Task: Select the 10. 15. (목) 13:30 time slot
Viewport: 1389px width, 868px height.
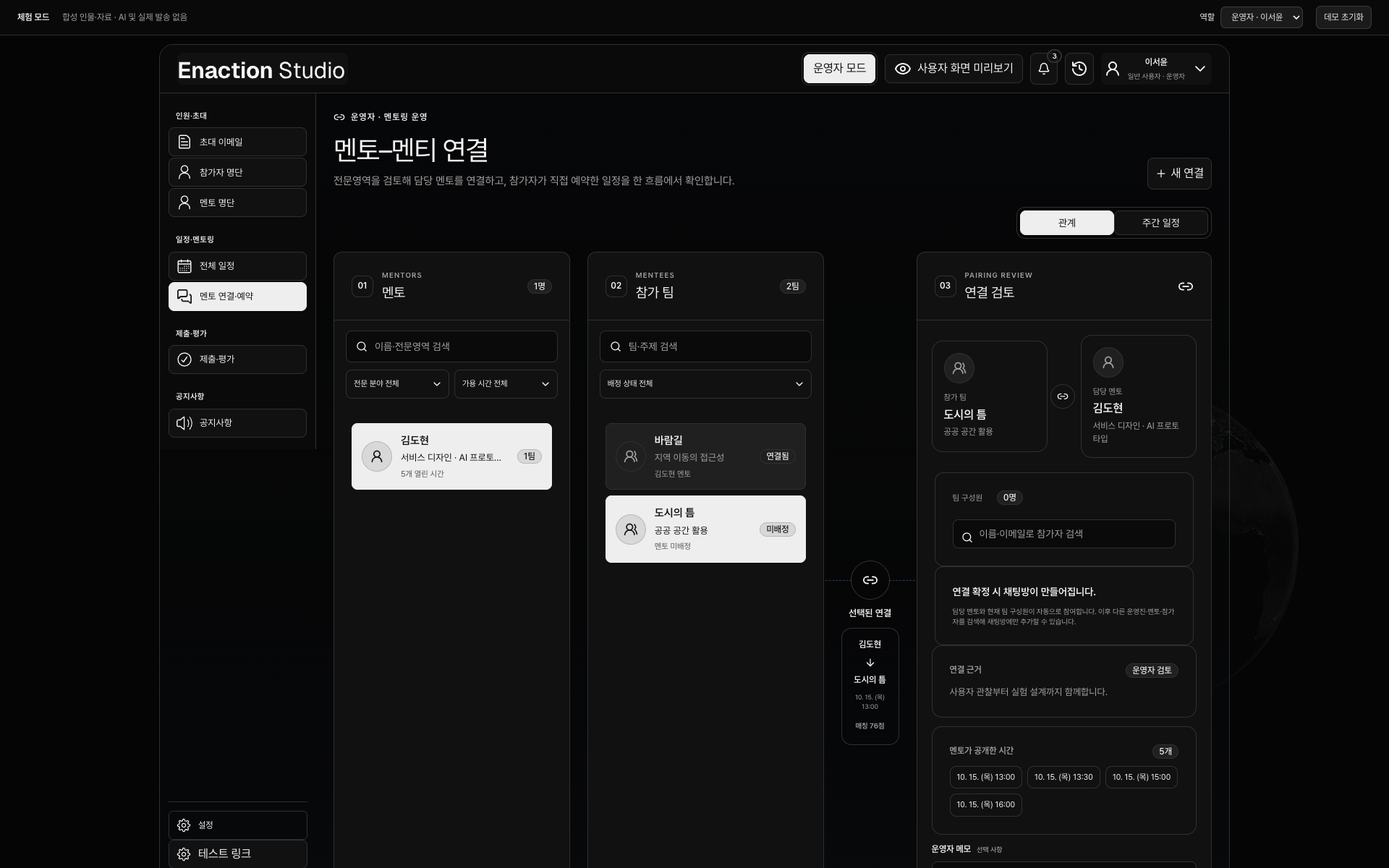Action: pos(1063,778)
